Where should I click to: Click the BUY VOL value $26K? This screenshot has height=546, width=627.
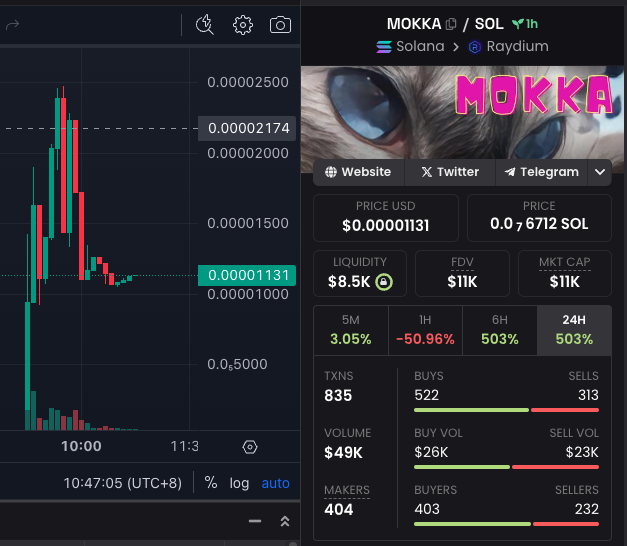(431, 452)
